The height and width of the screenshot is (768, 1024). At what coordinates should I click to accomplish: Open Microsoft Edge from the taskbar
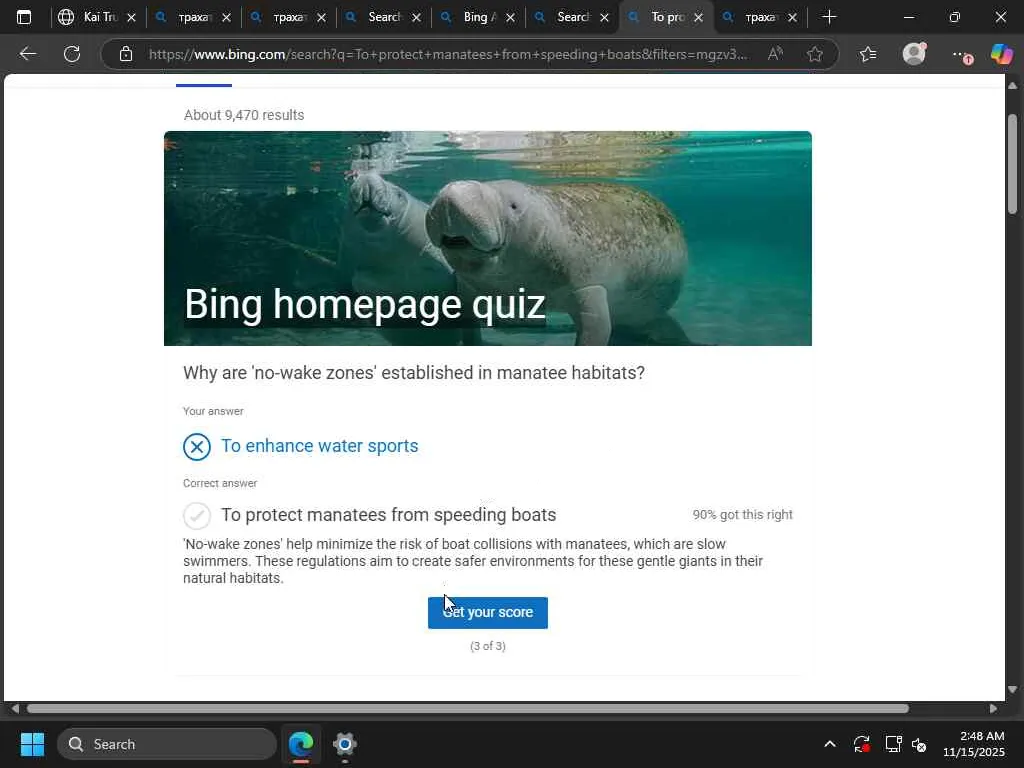click(301, 744)
